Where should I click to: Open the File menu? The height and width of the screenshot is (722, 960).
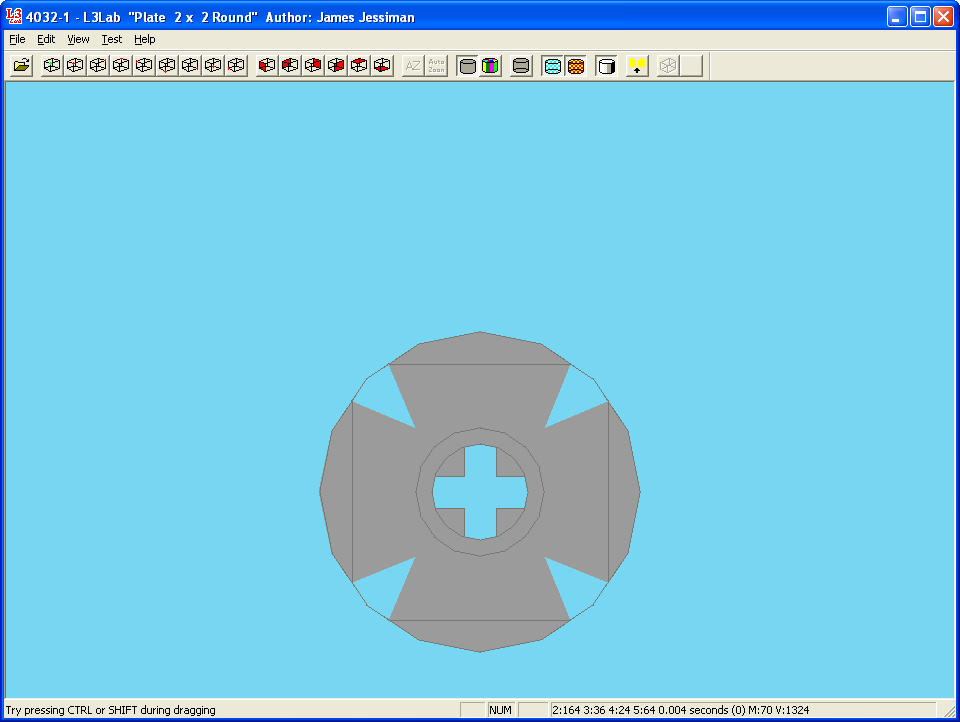point(17,39)
